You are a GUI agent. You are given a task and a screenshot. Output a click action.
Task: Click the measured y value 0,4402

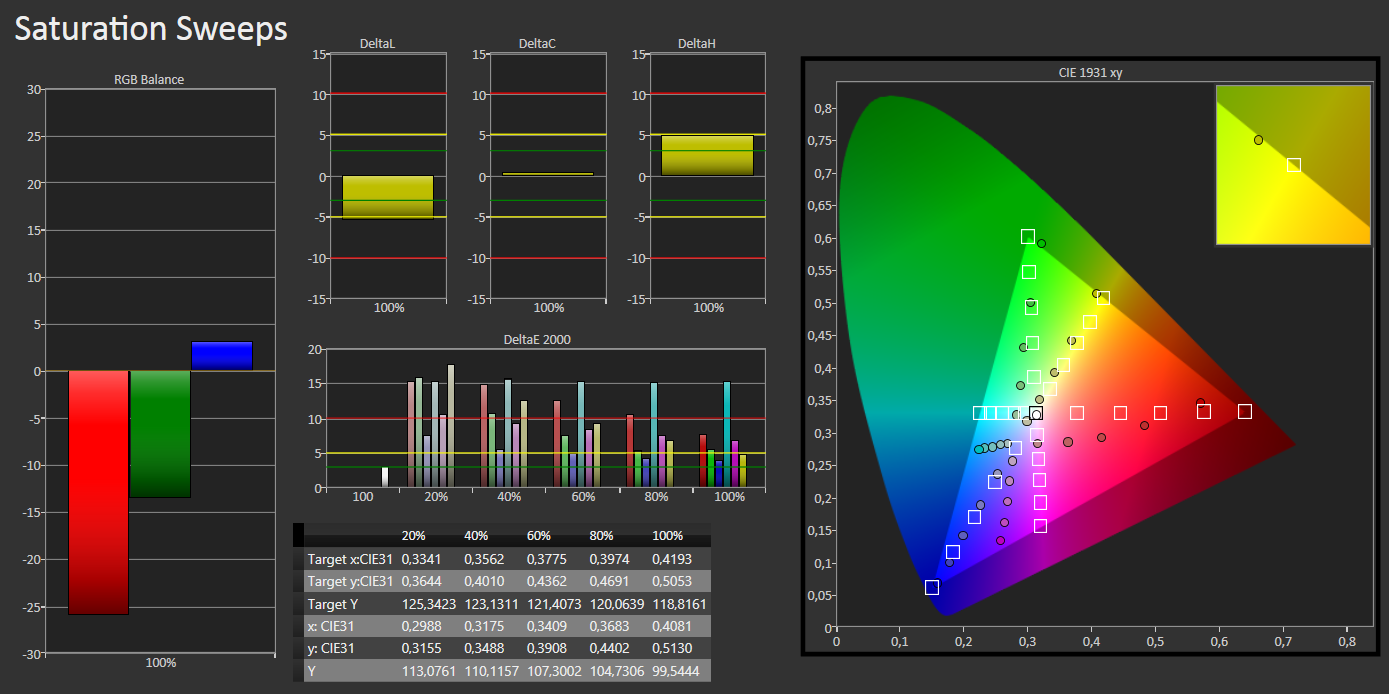coord(610,648)
